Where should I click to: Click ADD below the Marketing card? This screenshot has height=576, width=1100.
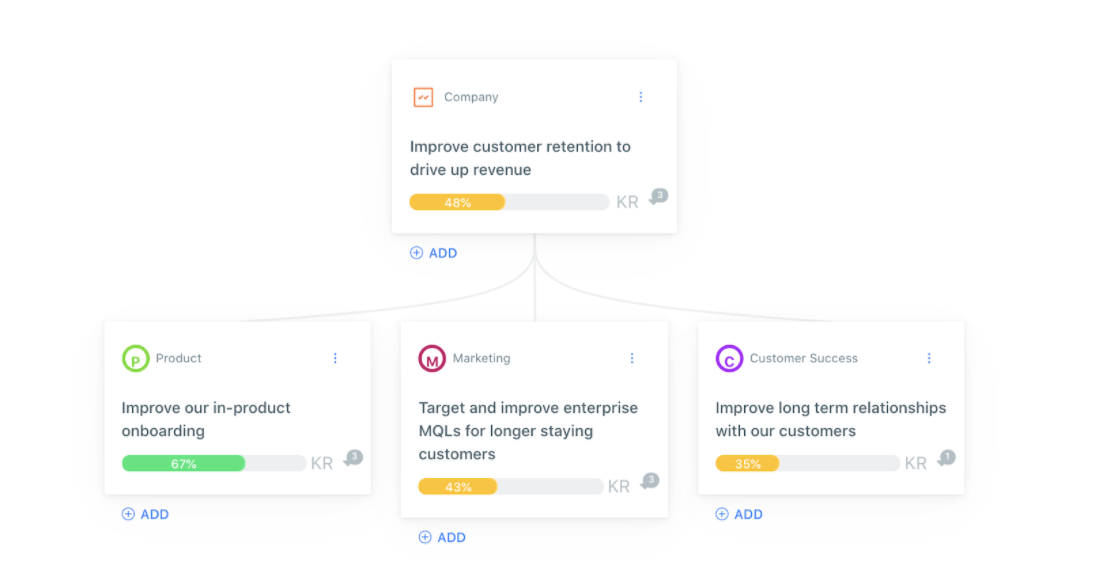point(442,537)
